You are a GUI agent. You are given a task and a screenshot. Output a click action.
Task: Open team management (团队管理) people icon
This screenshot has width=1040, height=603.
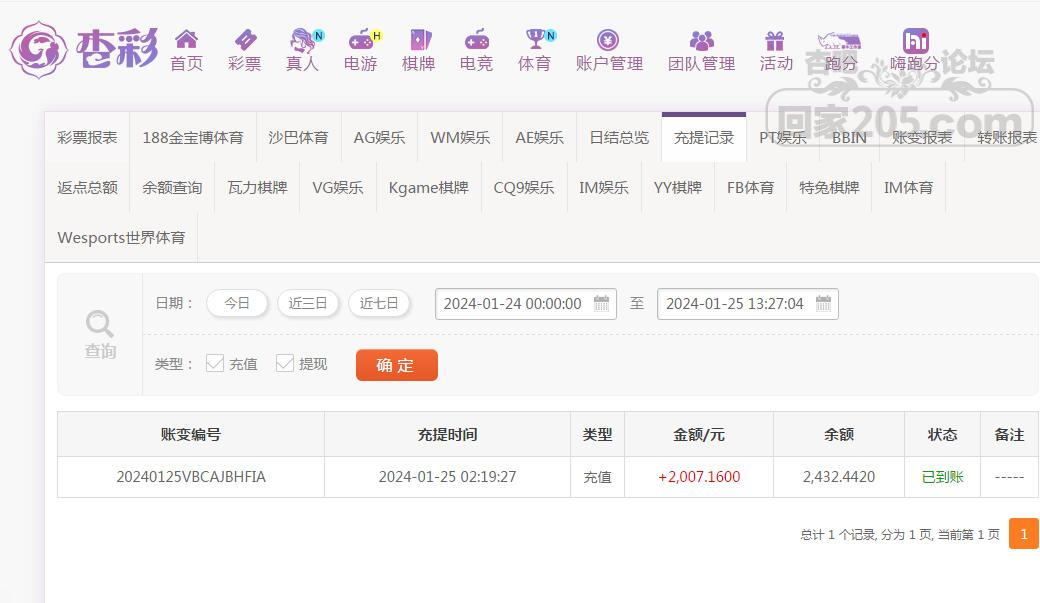(701, 40)
